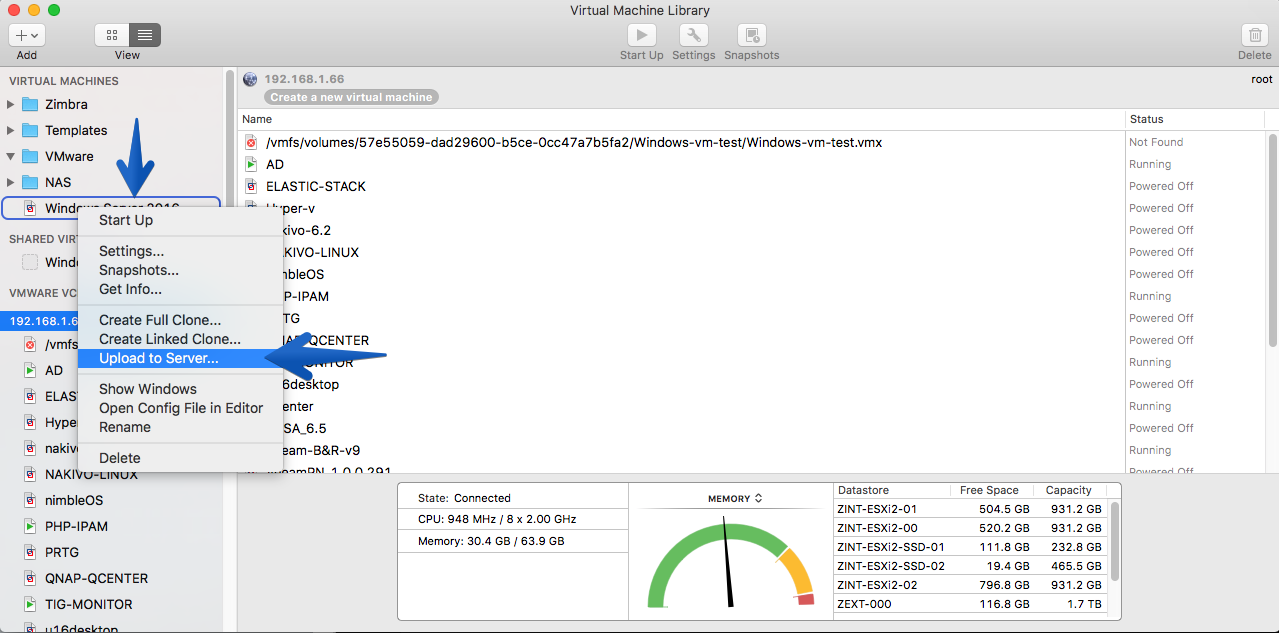Open the MEMORY gauge selector dropdown
This screenshot has height=633, width=1279.
coord(735,498)
